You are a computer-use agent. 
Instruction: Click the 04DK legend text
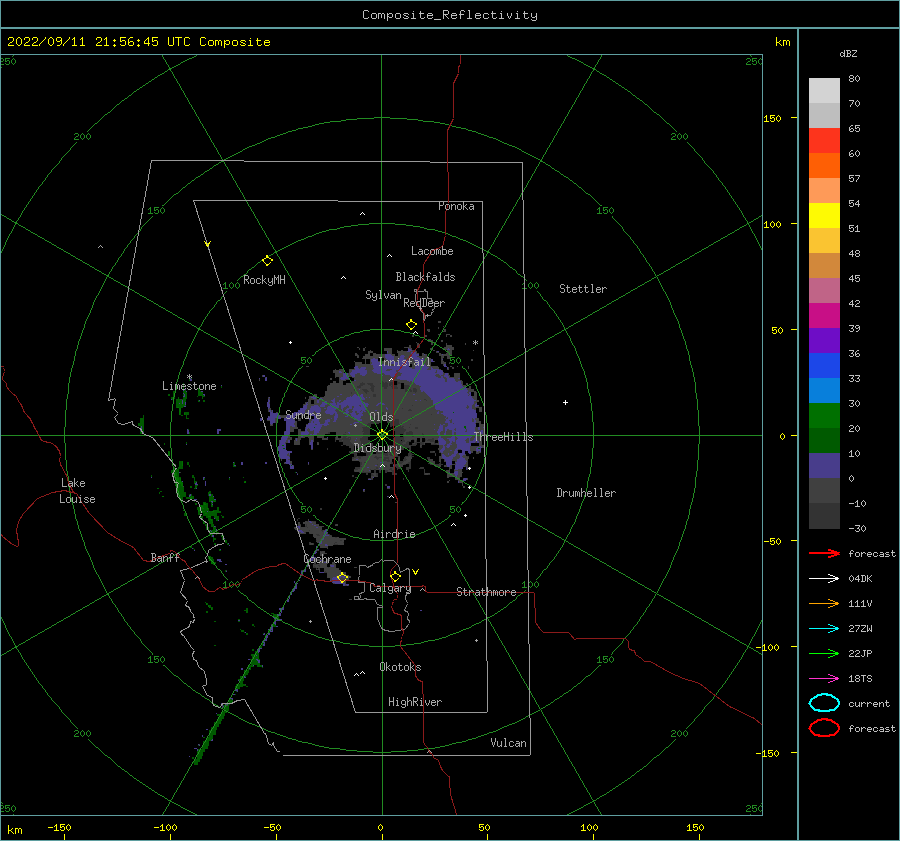(860, 579)
